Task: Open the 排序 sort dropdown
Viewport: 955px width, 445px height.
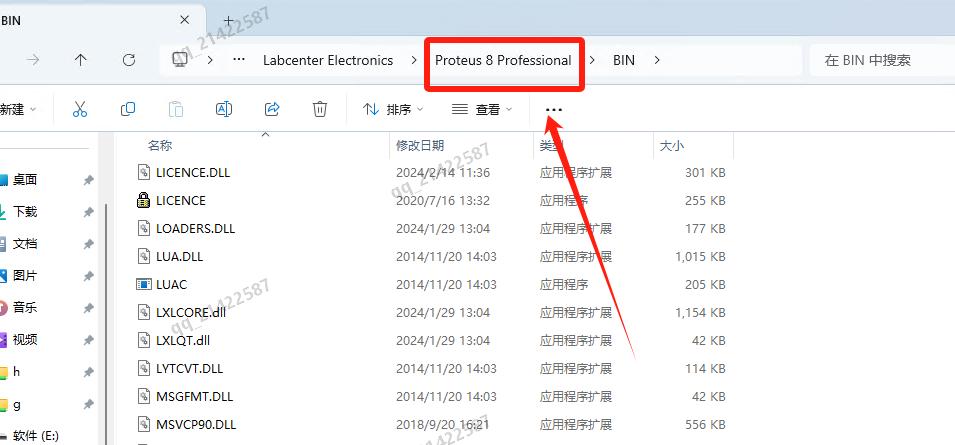Action: [x=393, y=110]
